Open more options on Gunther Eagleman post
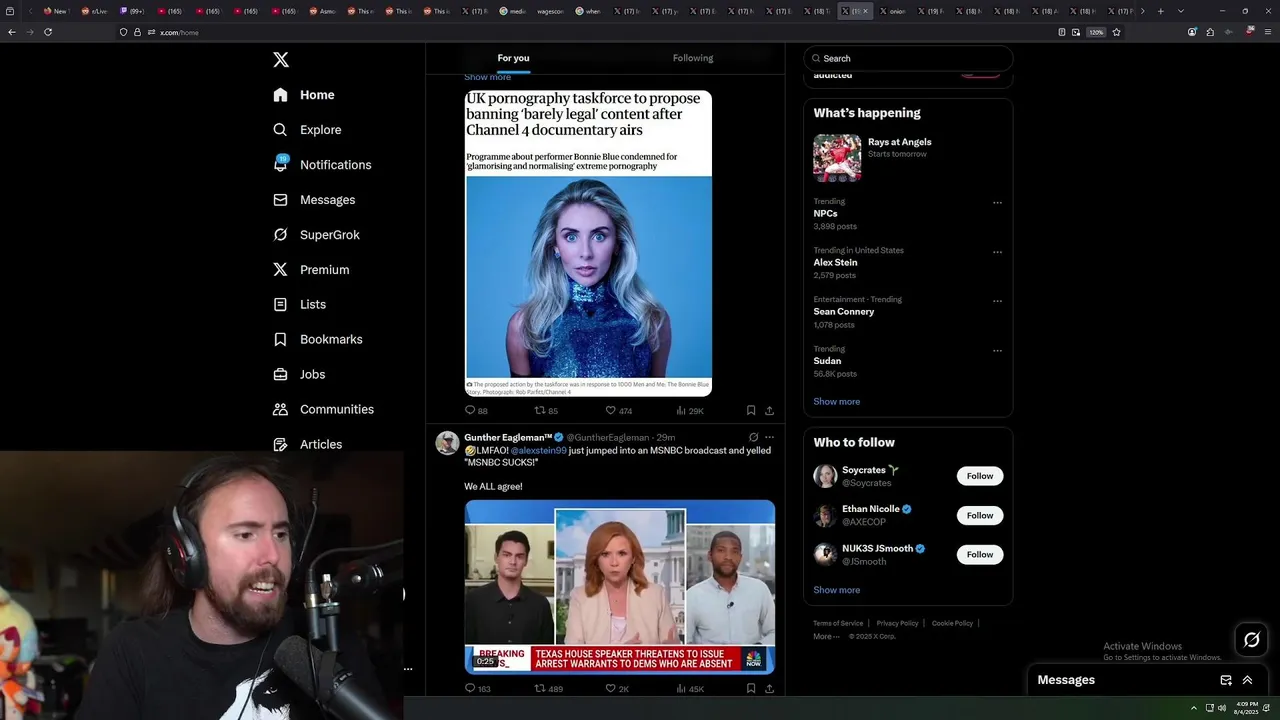 (769, 437)
